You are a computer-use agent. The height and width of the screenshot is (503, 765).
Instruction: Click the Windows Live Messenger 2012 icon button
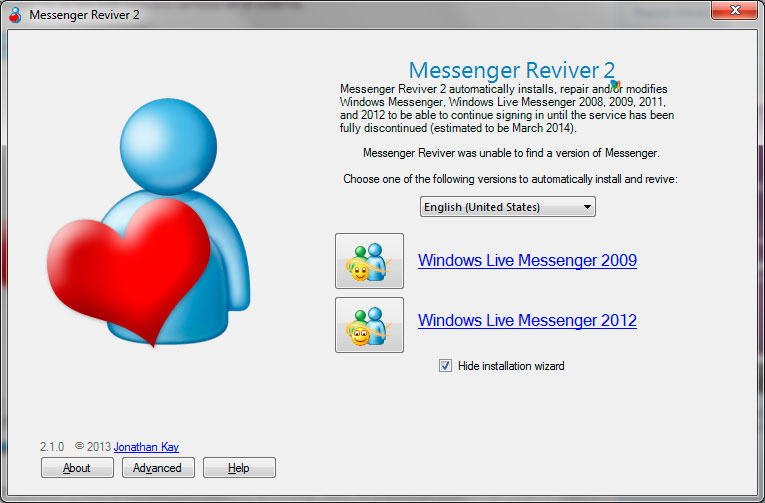[369, 325]
